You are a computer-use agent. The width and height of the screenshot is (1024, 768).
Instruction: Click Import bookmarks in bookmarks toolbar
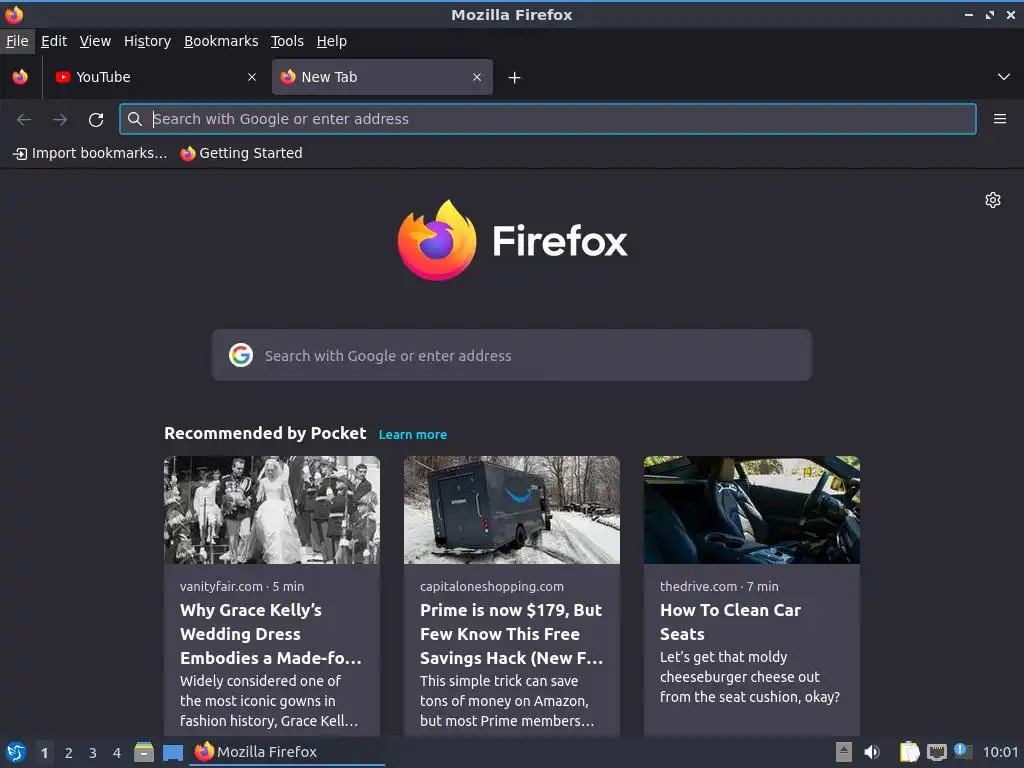(90, 153)
